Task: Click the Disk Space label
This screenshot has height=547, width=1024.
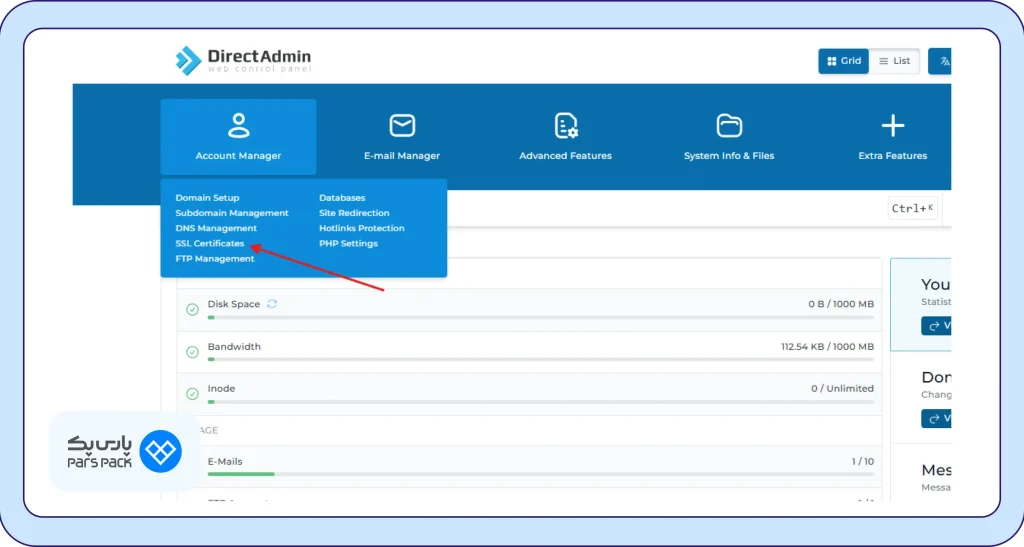Action: (x=234, y=304)
